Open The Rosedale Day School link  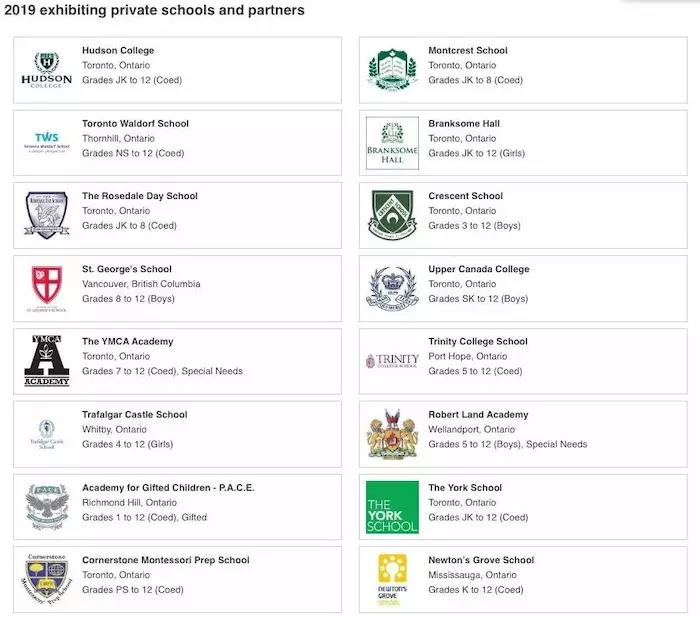coord(140,196)
